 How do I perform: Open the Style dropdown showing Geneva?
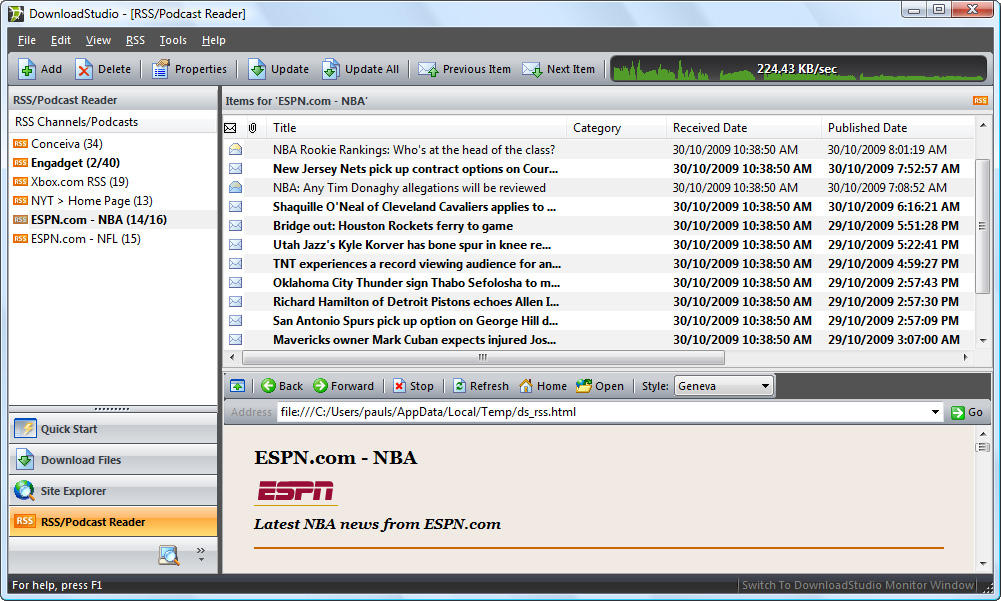723,386
